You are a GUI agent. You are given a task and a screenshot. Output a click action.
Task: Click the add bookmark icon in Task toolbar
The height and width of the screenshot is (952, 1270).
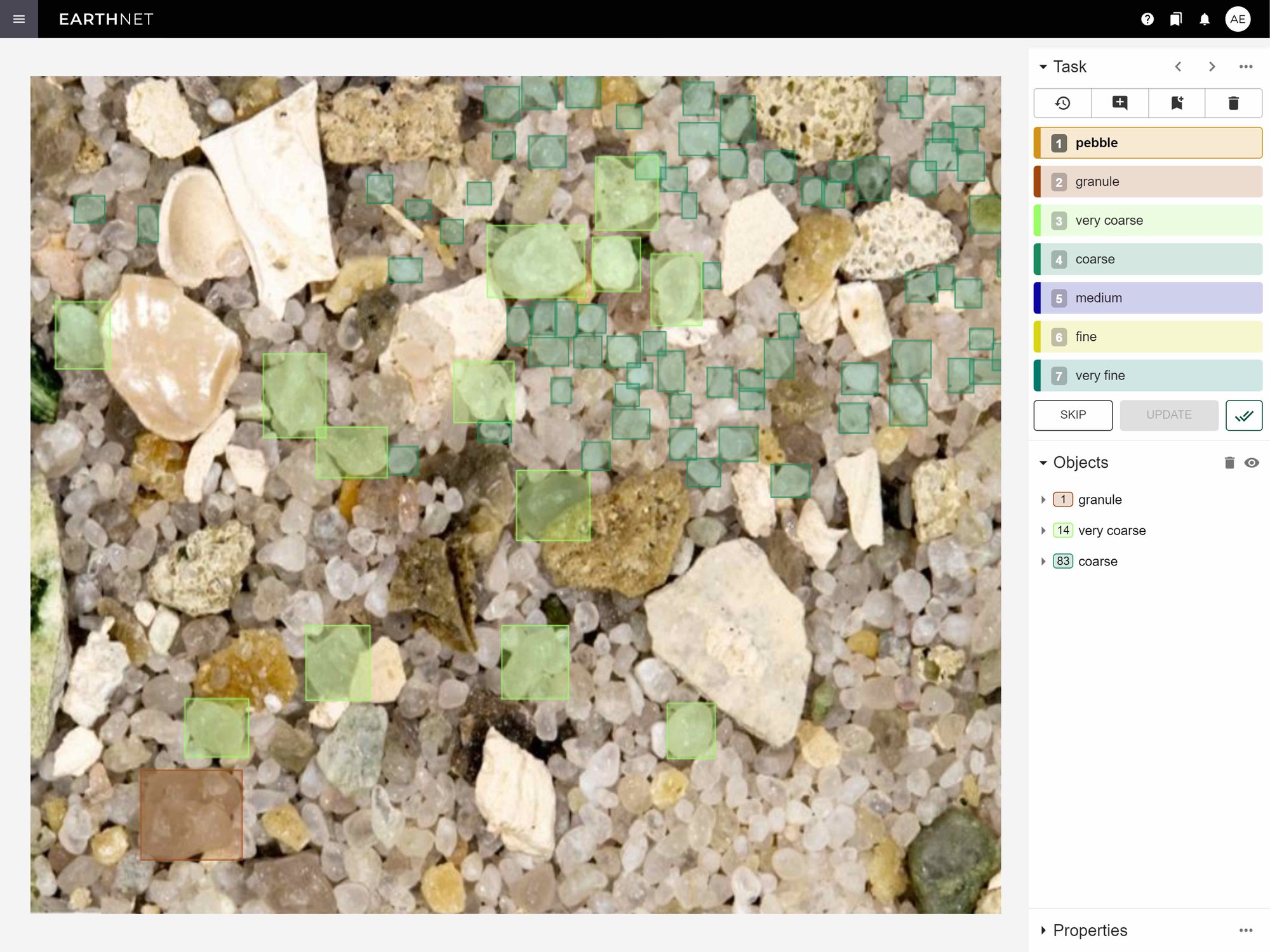point(1177,103)
